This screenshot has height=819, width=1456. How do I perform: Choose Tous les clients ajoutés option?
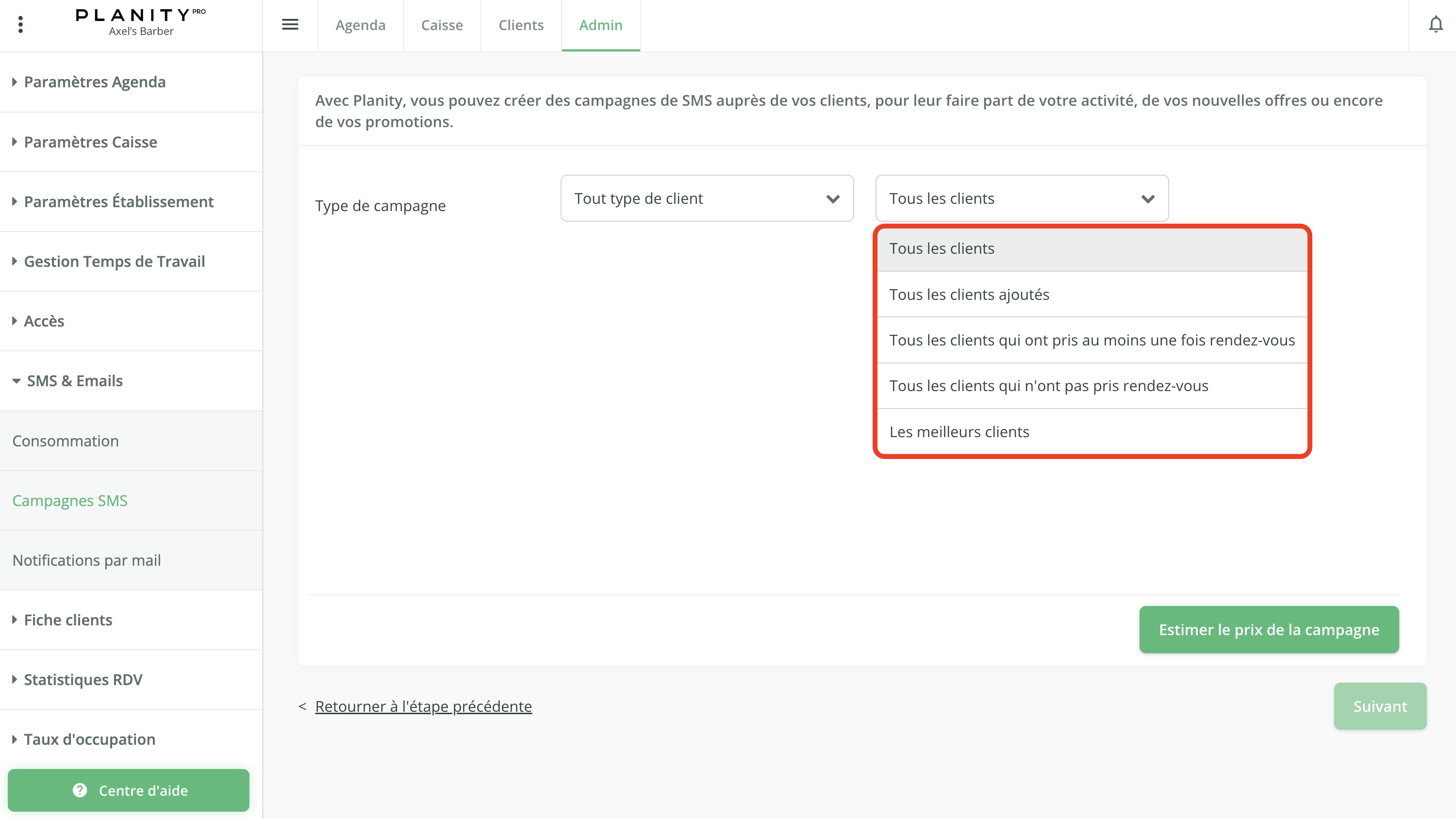(x=969, y=295)
